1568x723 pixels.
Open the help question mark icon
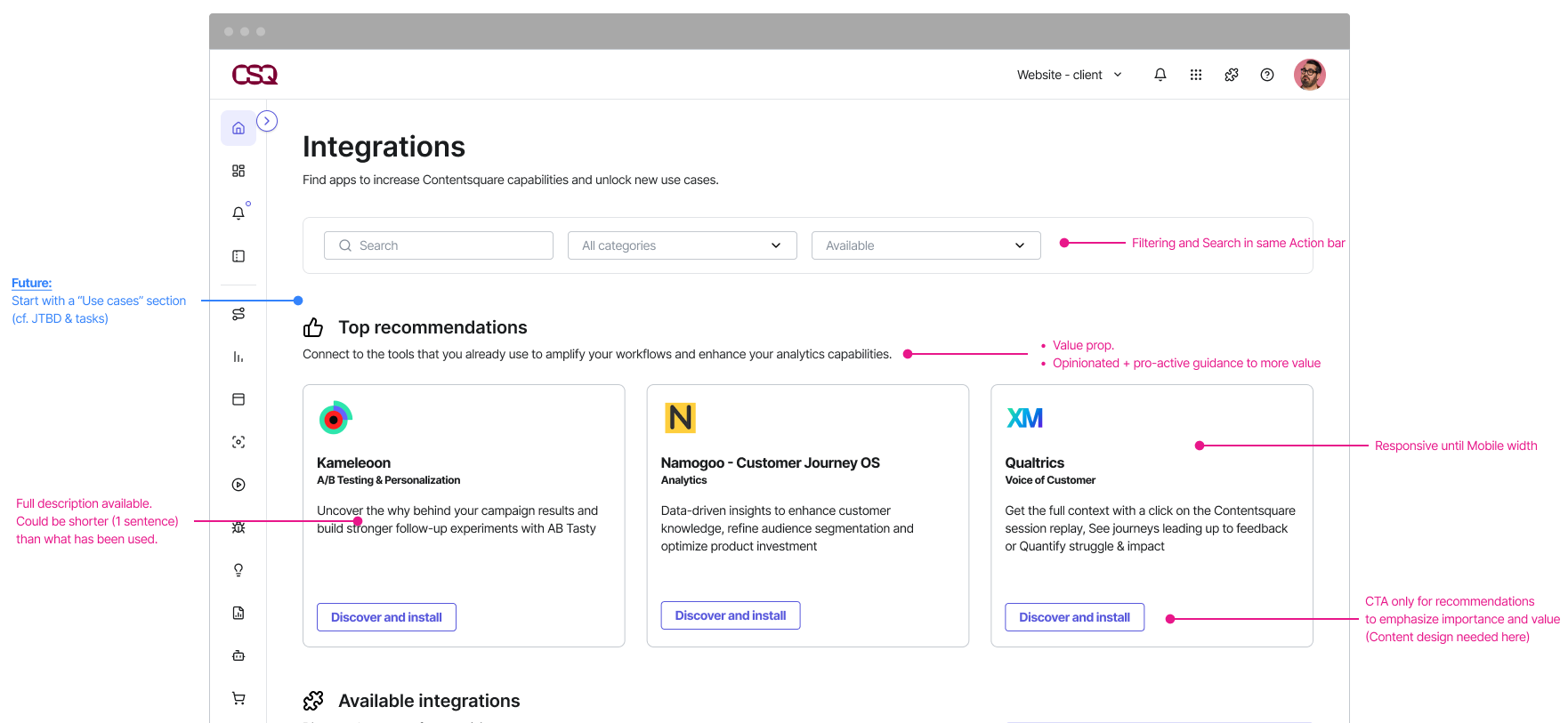pos(1267,75)
